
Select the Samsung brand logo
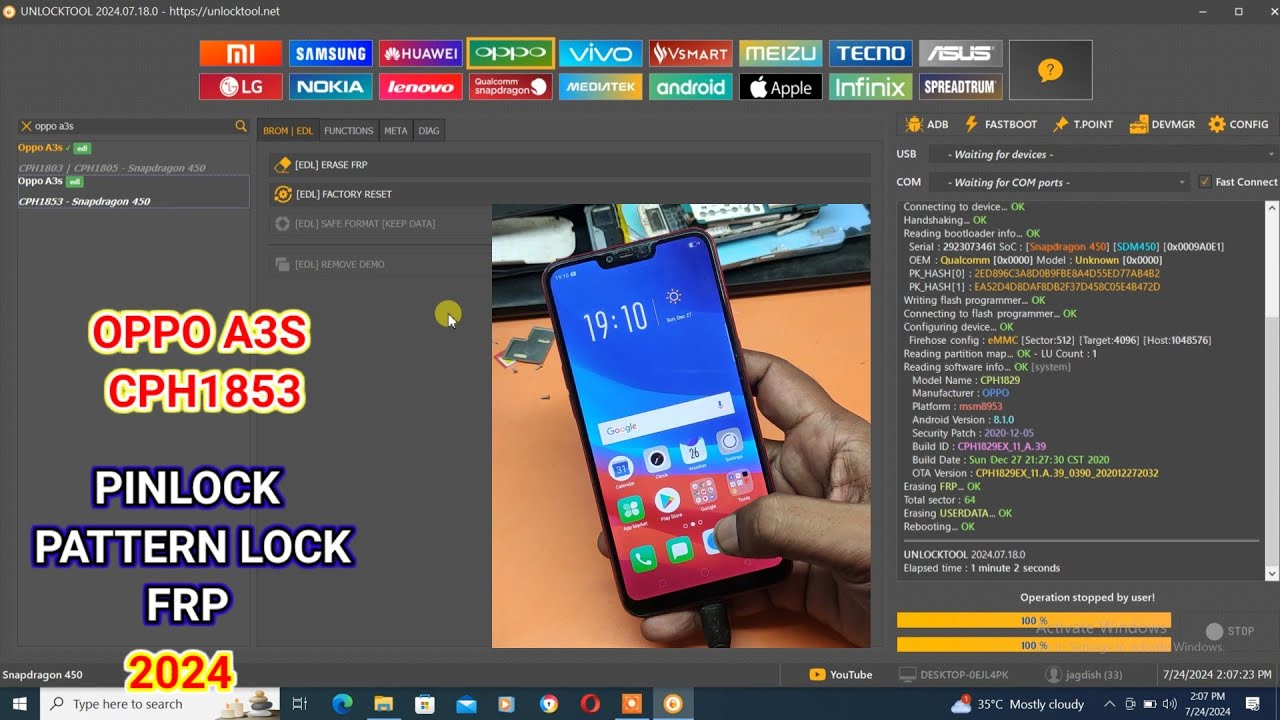pyautogui.click(x=330, y=53)
